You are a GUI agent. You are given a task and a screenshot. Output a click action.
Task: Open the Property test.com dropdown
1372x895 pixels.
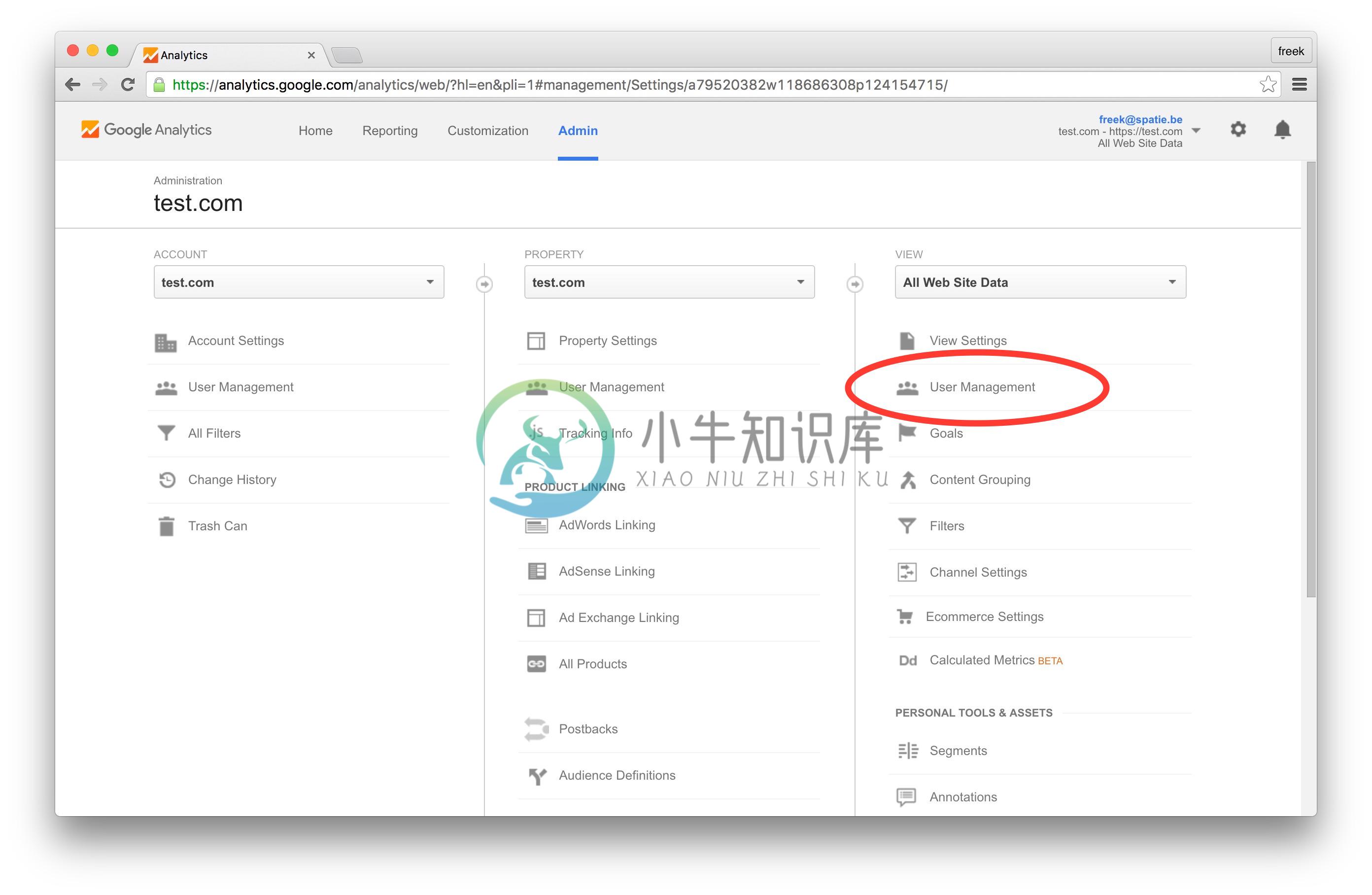[x=669, y=282]
